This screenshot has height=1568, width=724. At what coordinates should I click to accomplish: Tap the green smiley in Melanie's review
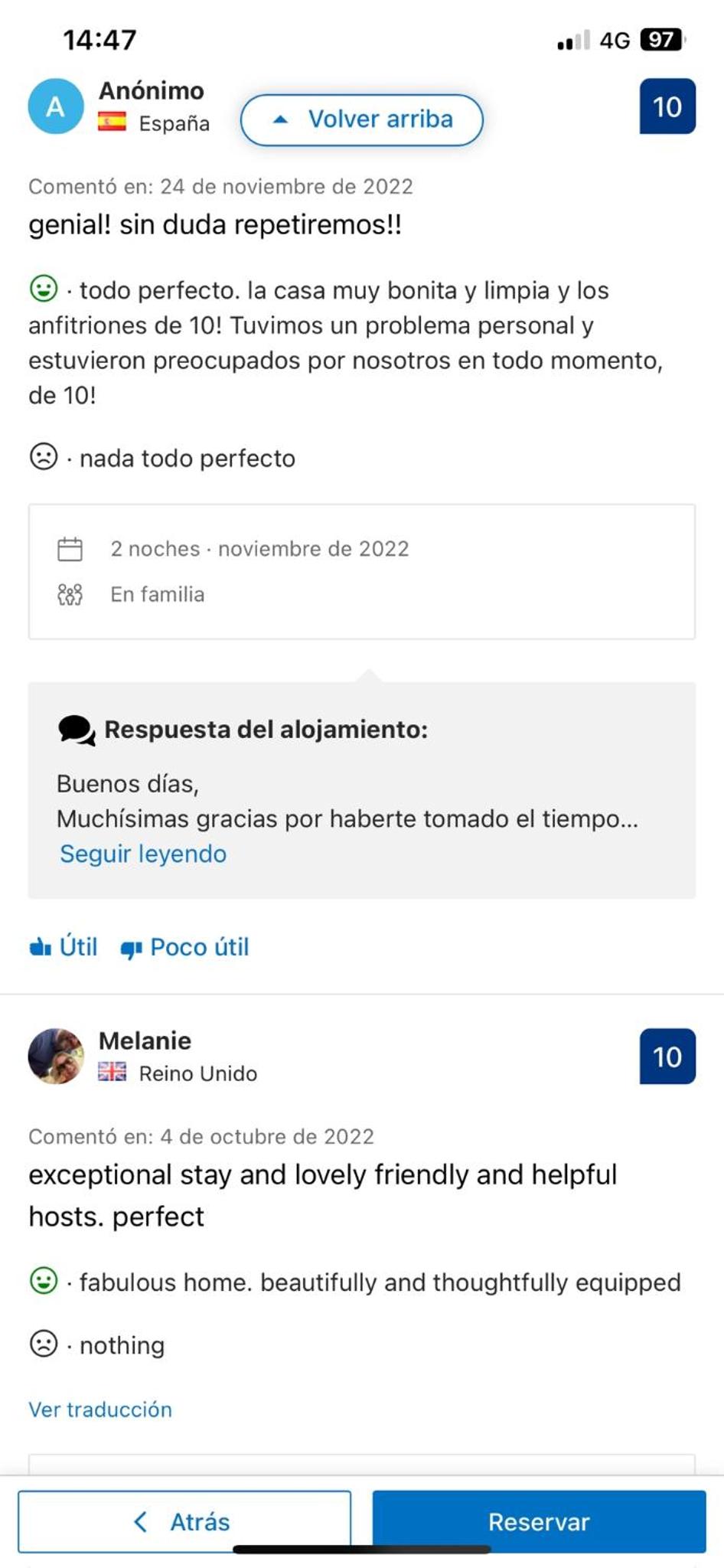click(x=44, y=1280)
